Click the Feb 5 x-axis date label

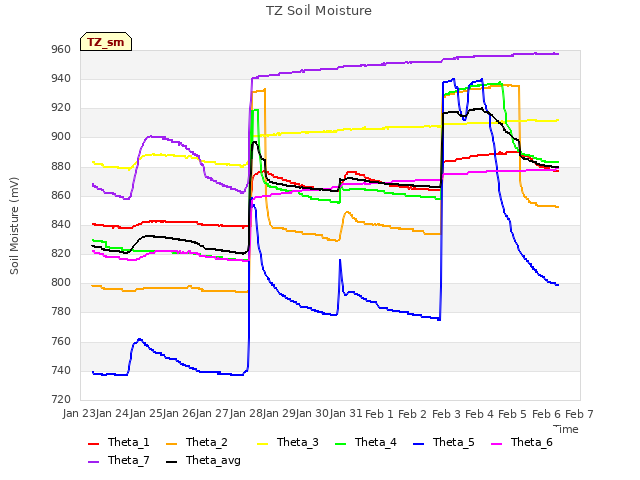click(x=513, y=414)
